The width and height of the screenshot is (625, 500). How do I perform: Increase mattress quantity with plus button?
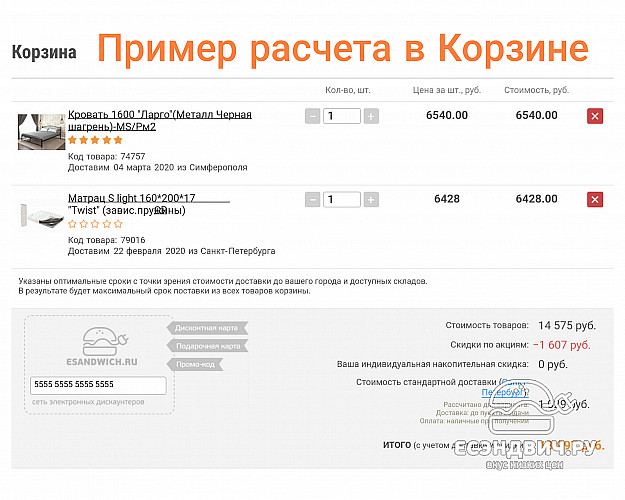(371, 200)
